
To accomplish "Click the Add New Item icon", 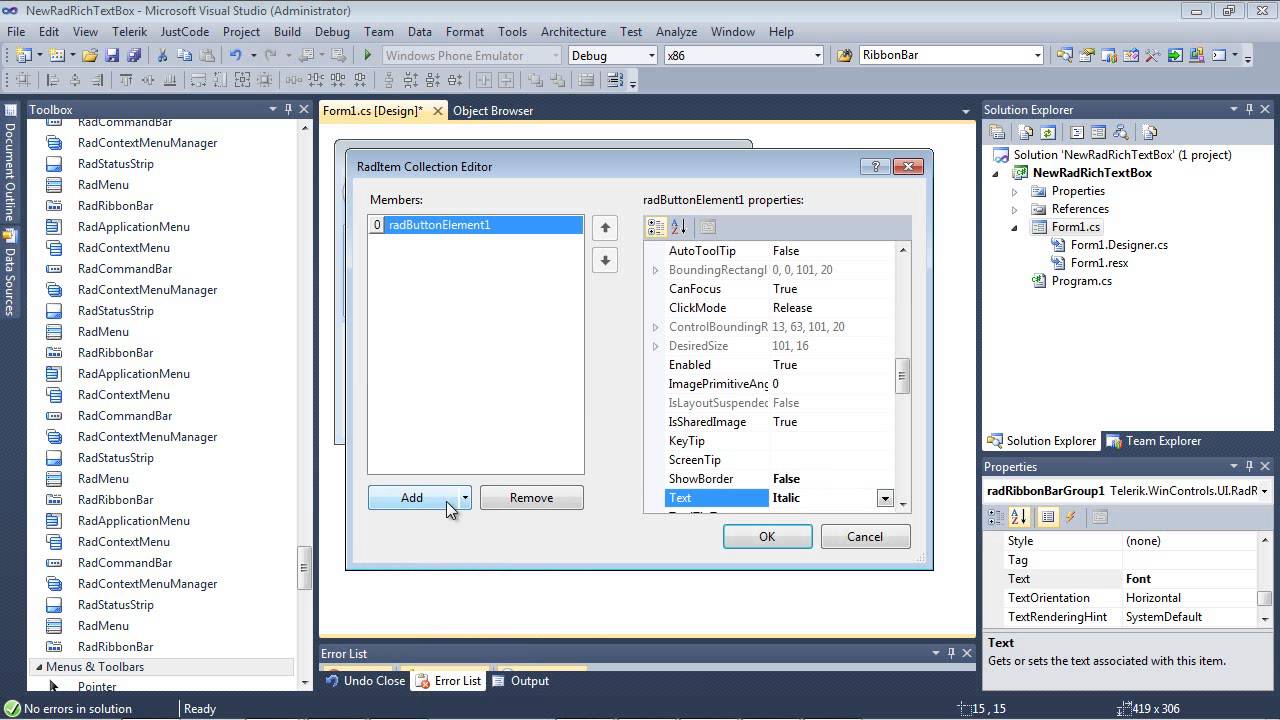I will tap(57, 56).
